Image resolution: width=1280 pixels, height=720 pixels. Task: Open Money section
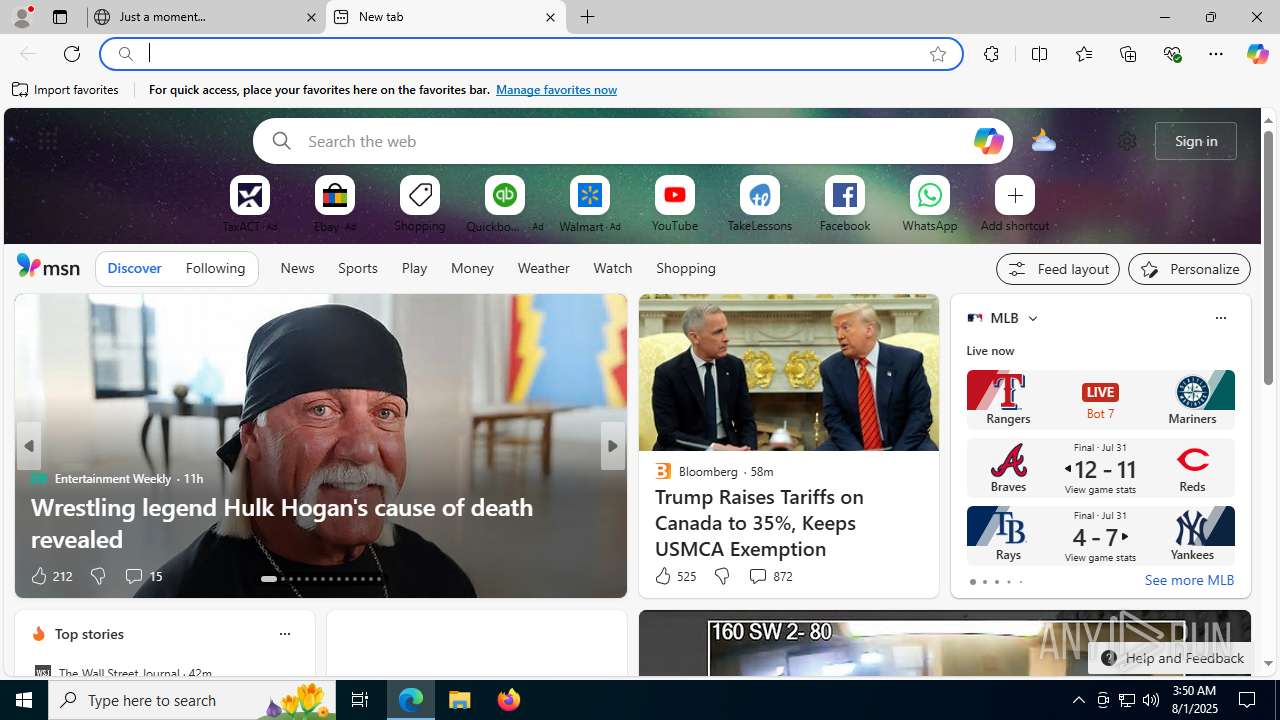pos(472,268)
